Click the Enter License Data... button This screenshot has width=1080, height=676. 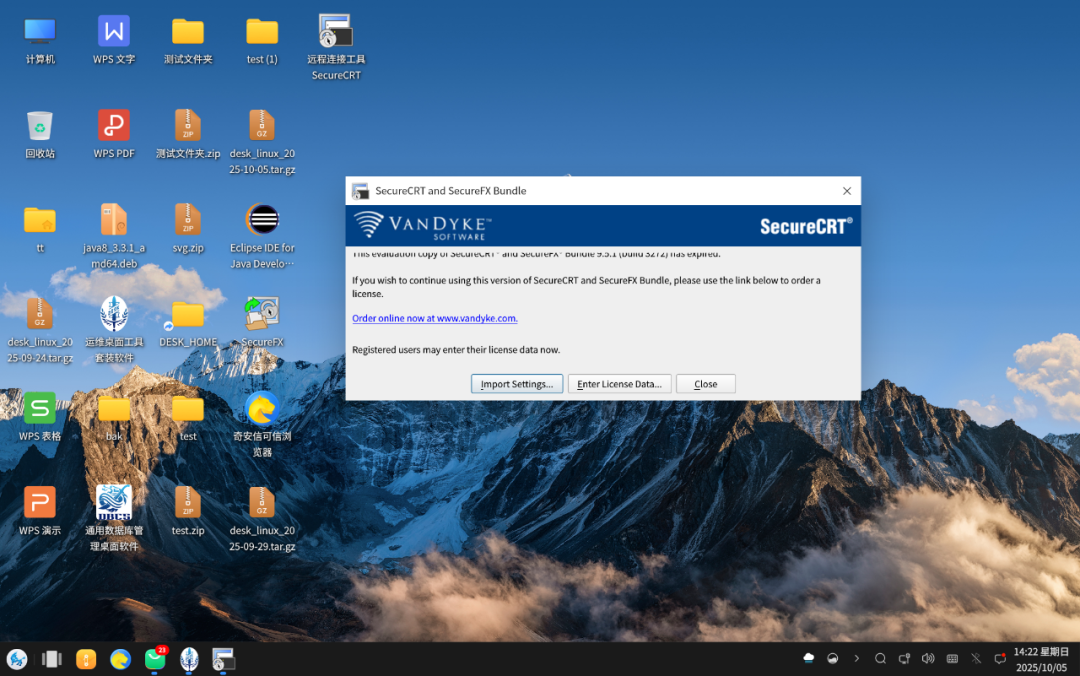click(619, 384)
